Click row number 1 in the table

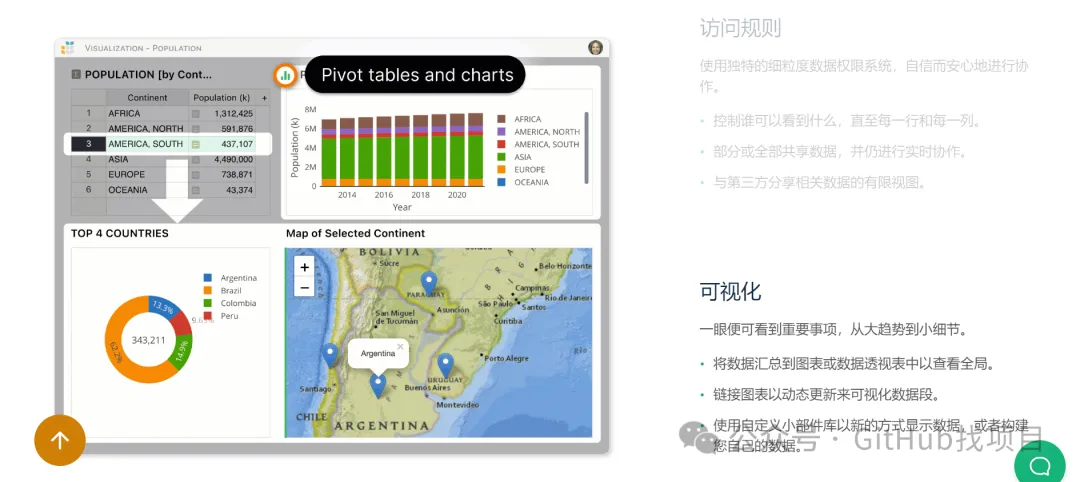click(x=88, y=114)
